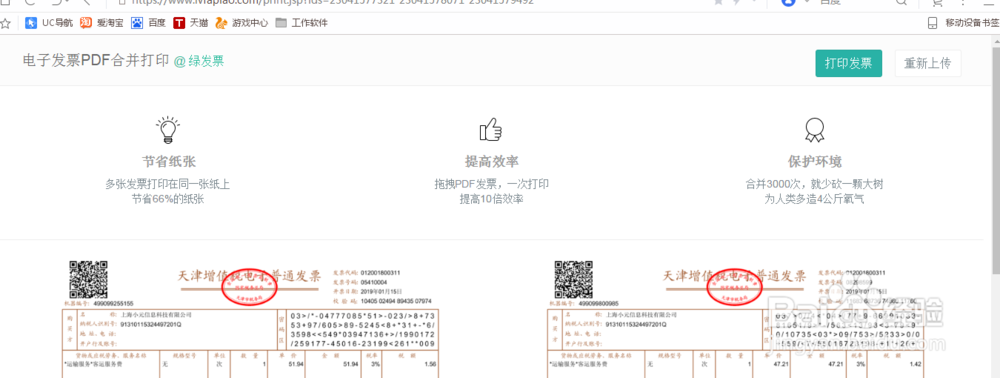1000x378 pixels.
Task: Open the UC导航 bookmark
Action: click(x=50, y=23)
